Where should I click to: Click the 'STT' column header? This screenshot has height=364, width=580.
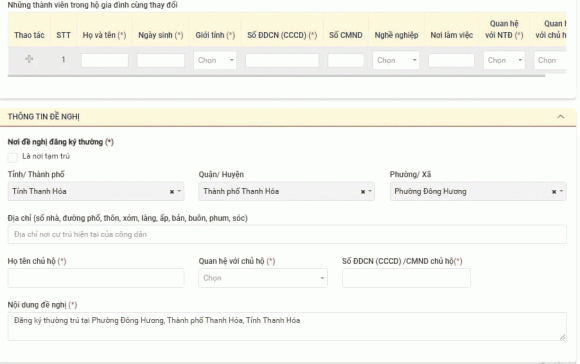click(63, 35)
